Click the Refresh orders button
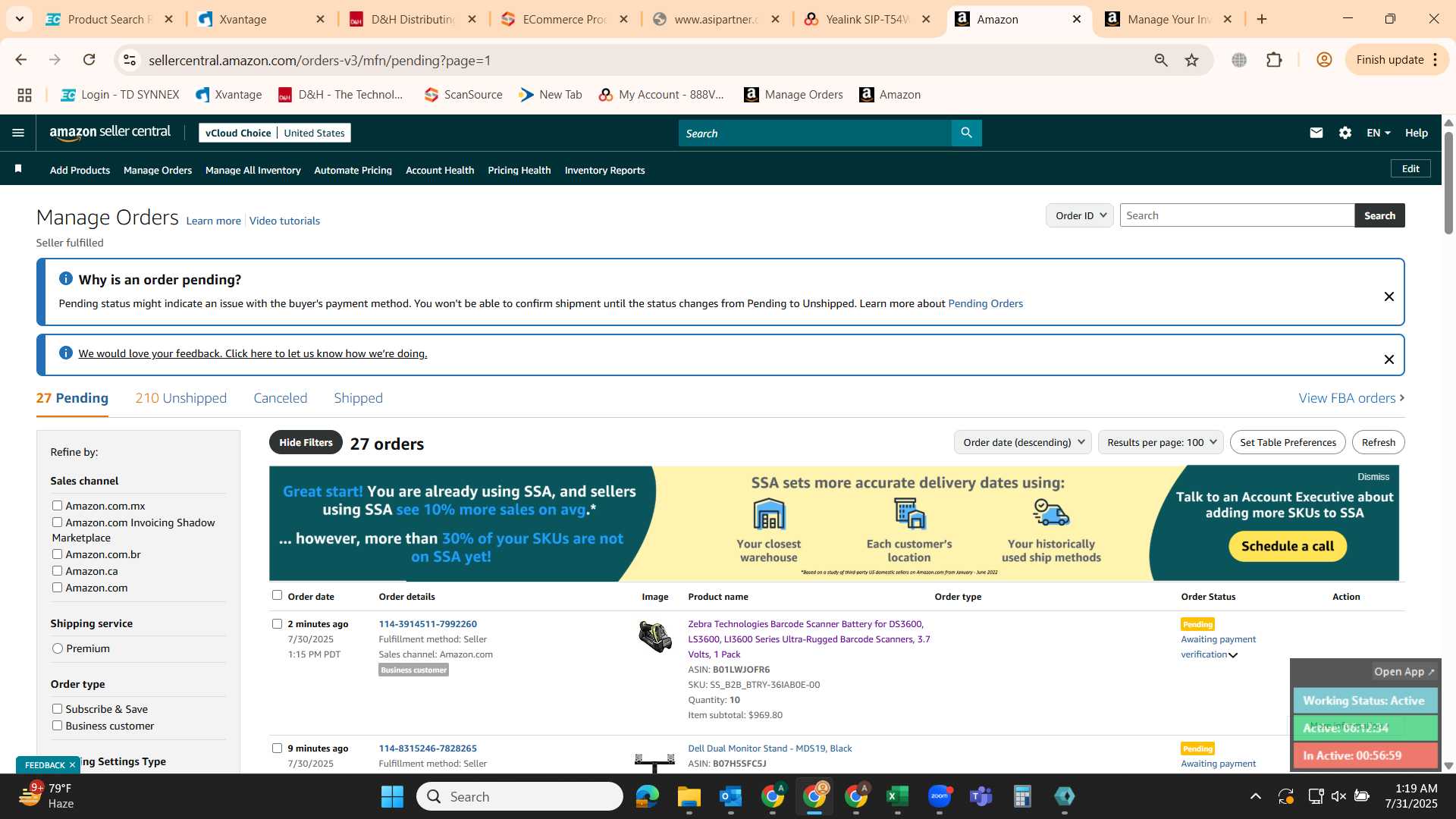The width and height of the screenshot is (1456, 819). (1378, 442)
